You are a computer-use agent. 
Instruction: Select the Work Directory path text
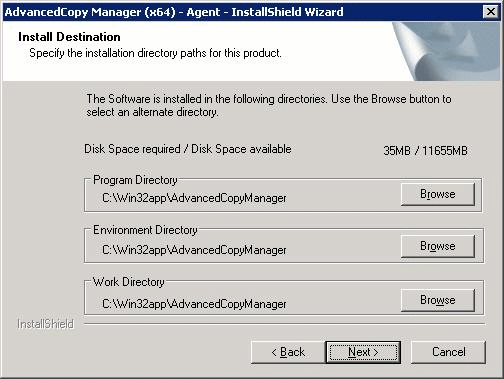194,304
